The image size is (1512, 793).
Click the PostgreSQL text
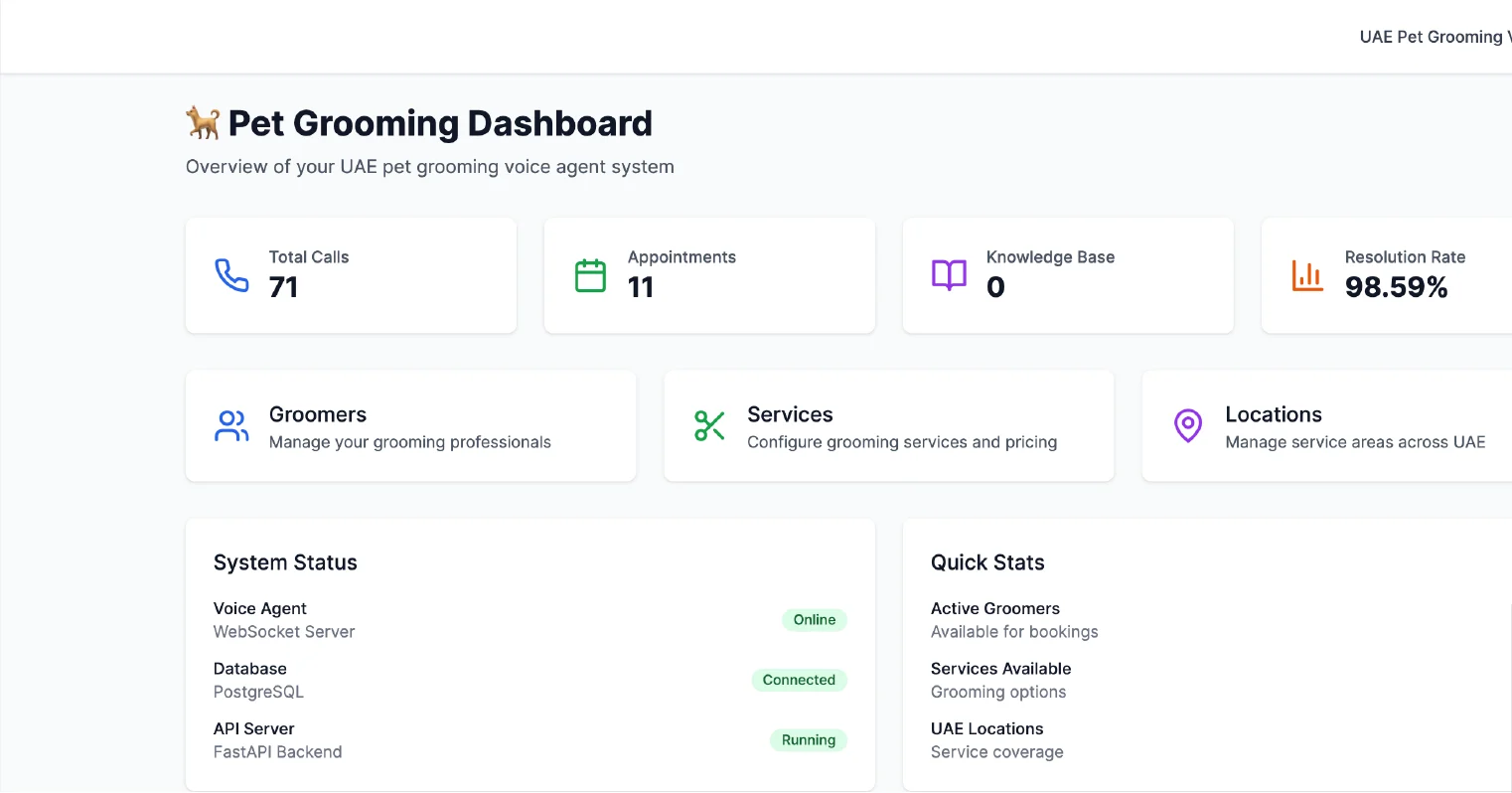click(x=258, y=692)
